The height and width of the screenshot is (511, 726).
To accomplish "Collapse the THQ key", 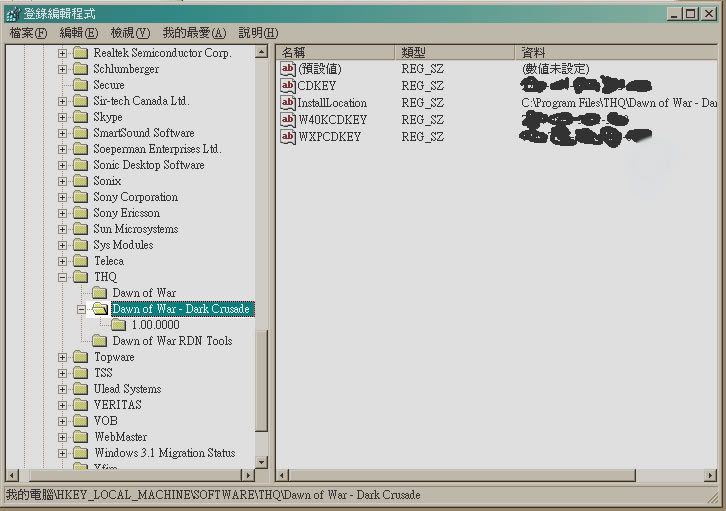I will click(x=62, y=278).
